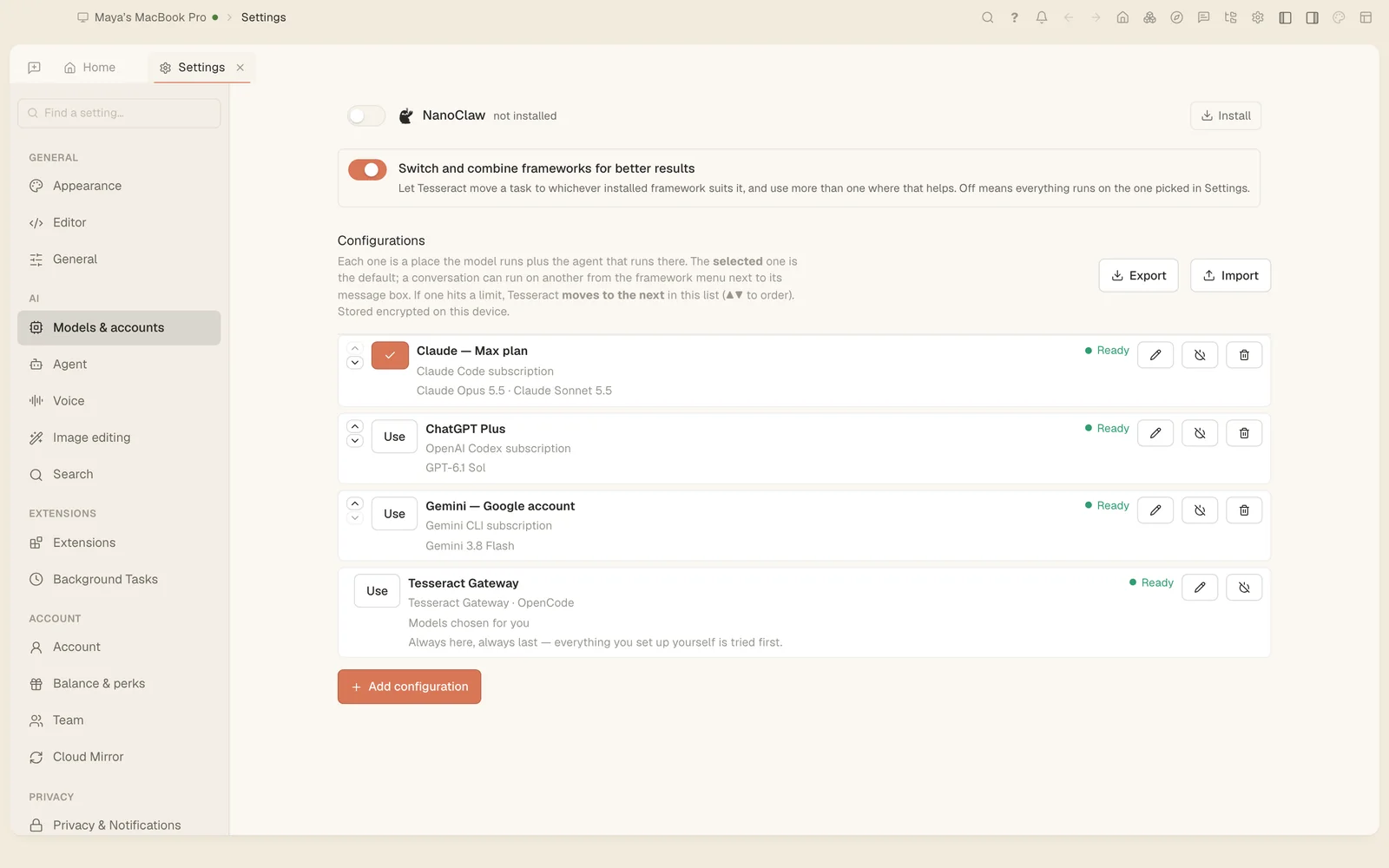The height and width of the screenshot is (868, 1389).
Task: Disable the Claude — Max plan configuration
Action: (x=1200, y=355)
